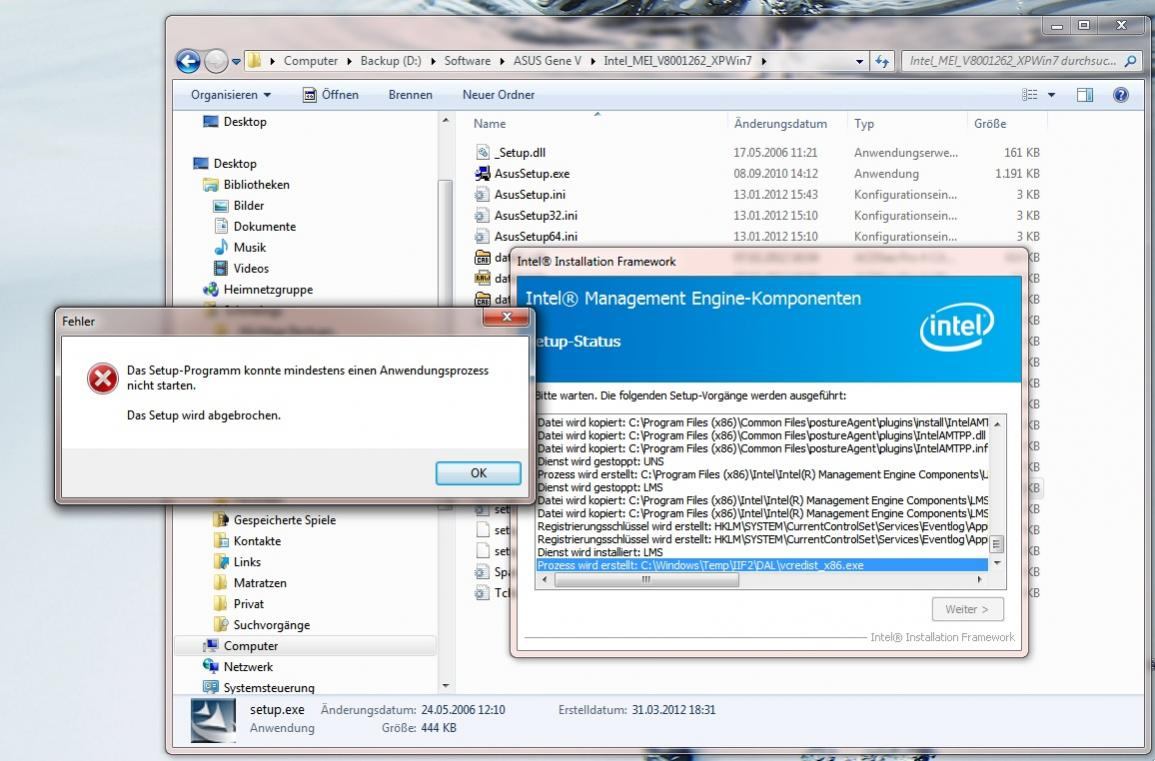1155x761 pixels.
Task: Open the recent locations dropdown arrow
Action: 236,61
